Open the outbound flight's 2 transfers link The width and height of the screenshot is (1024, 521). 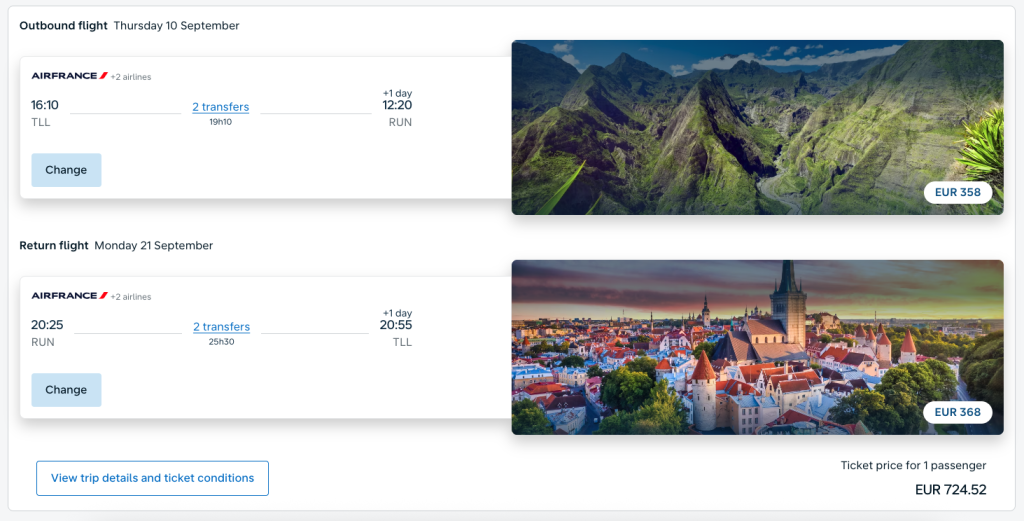pos(220,107)
